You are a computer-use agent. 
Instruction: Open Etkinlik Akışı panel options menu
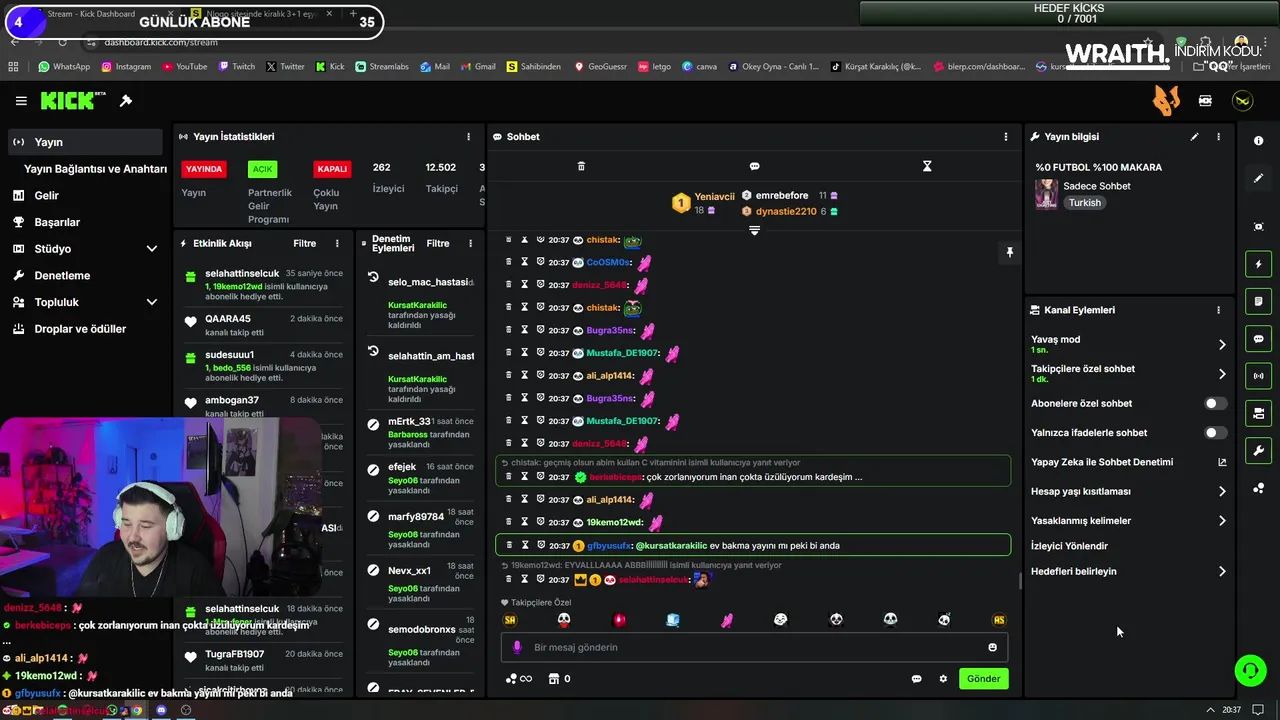tap(337, 243)
